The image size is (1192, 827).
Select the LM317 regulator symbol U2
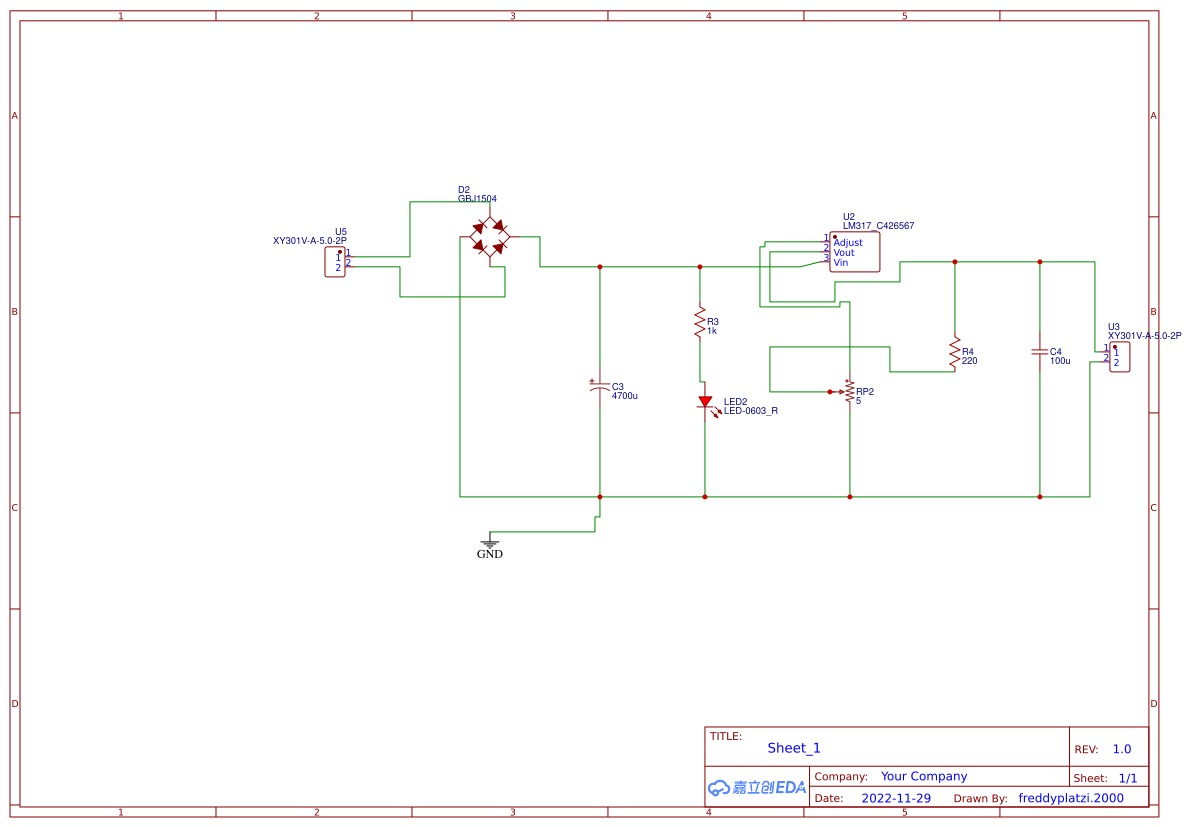(856, 251)
